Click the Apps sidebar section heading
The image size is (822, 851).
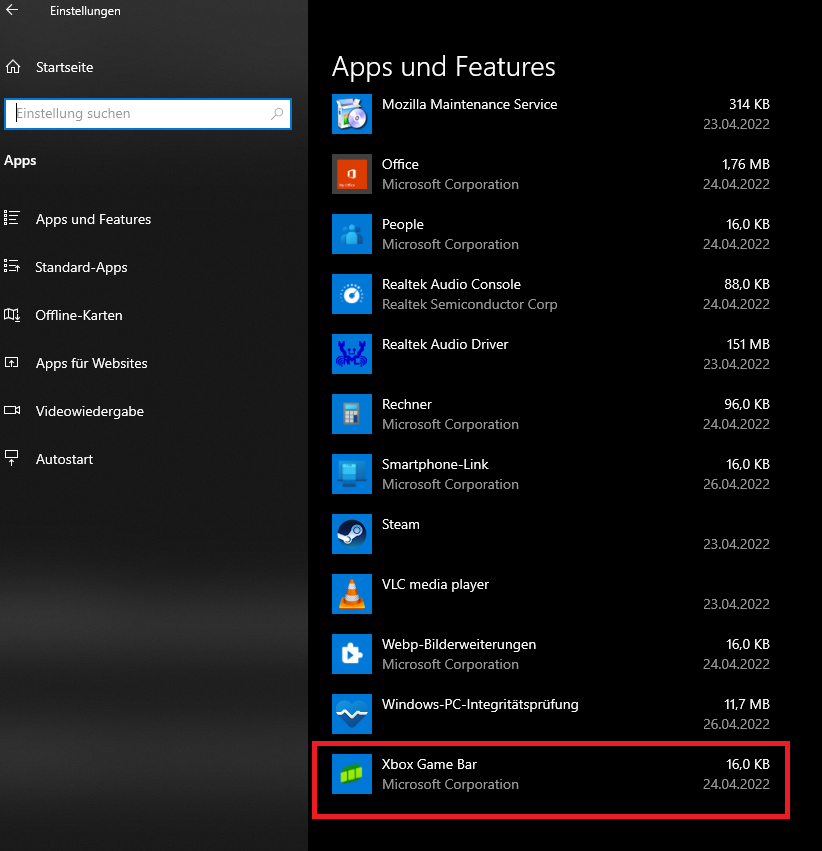[20, 161]
